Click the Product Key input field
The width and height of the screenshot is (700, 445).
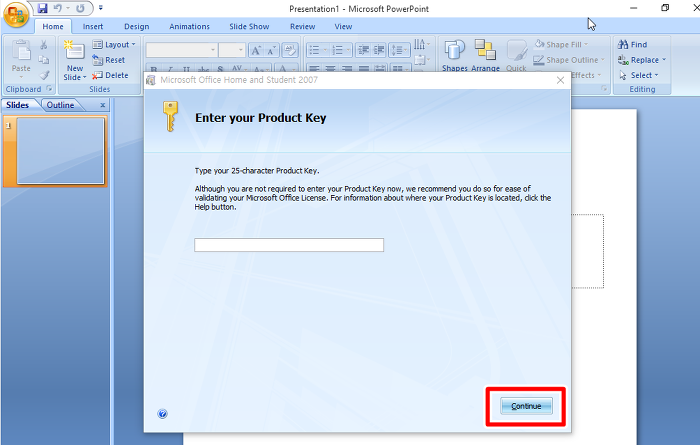click(289, 245)
